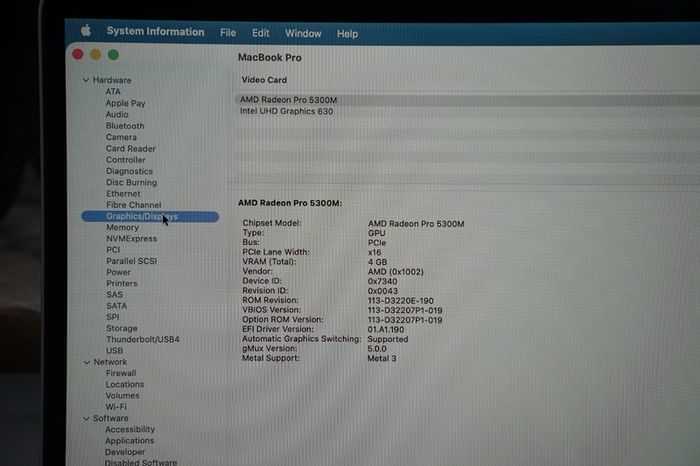Select Disabled Software under Software
Viewport: 700px width, 466px height.
coord(141,462)
